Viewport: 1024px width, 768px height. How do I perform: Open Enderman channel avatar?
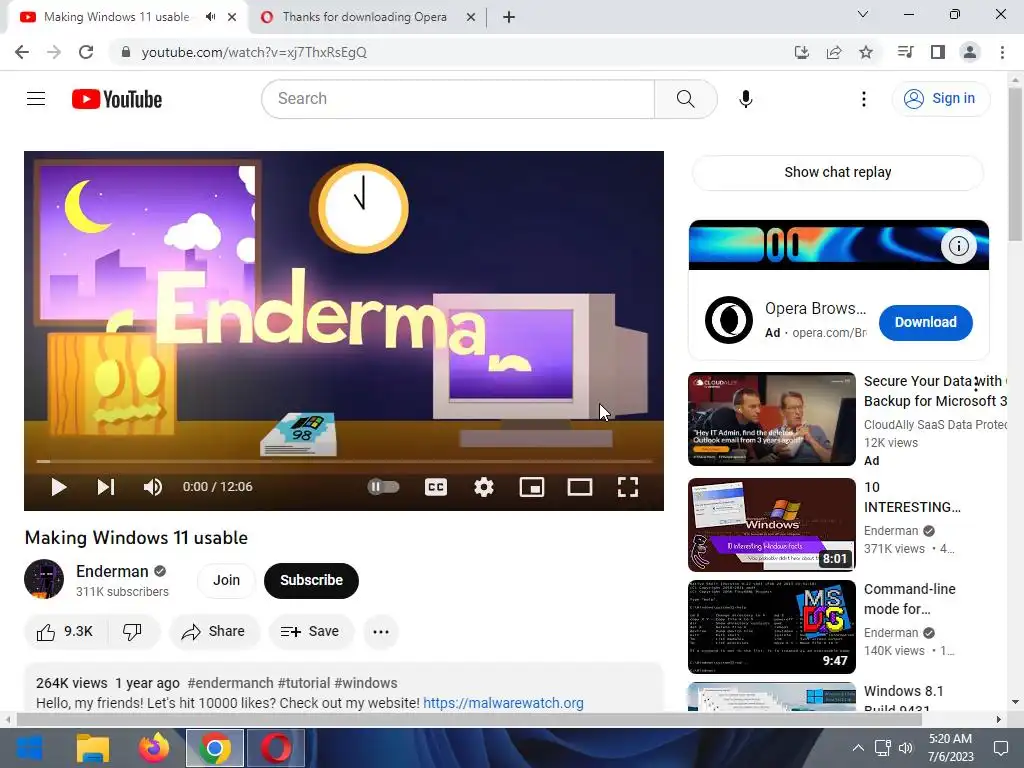click(44, 579)
